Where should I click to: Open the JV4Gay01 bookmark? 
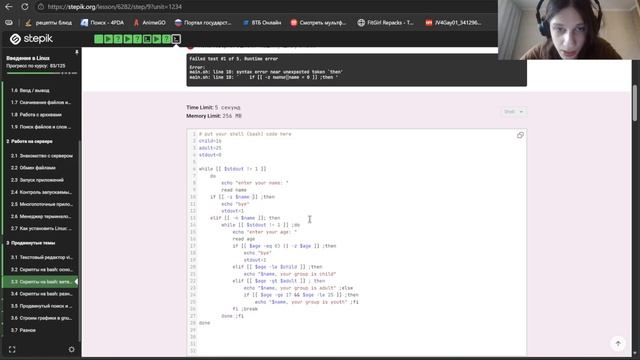pos(453,23)
